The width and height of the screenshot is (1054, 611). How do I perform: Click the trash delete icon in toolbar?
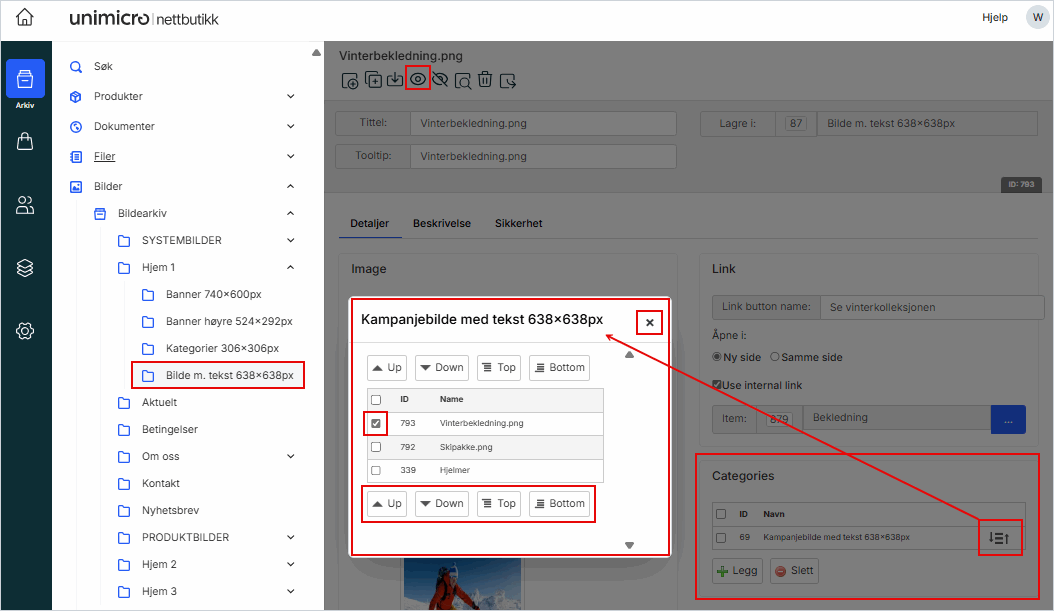click(484, 80)
